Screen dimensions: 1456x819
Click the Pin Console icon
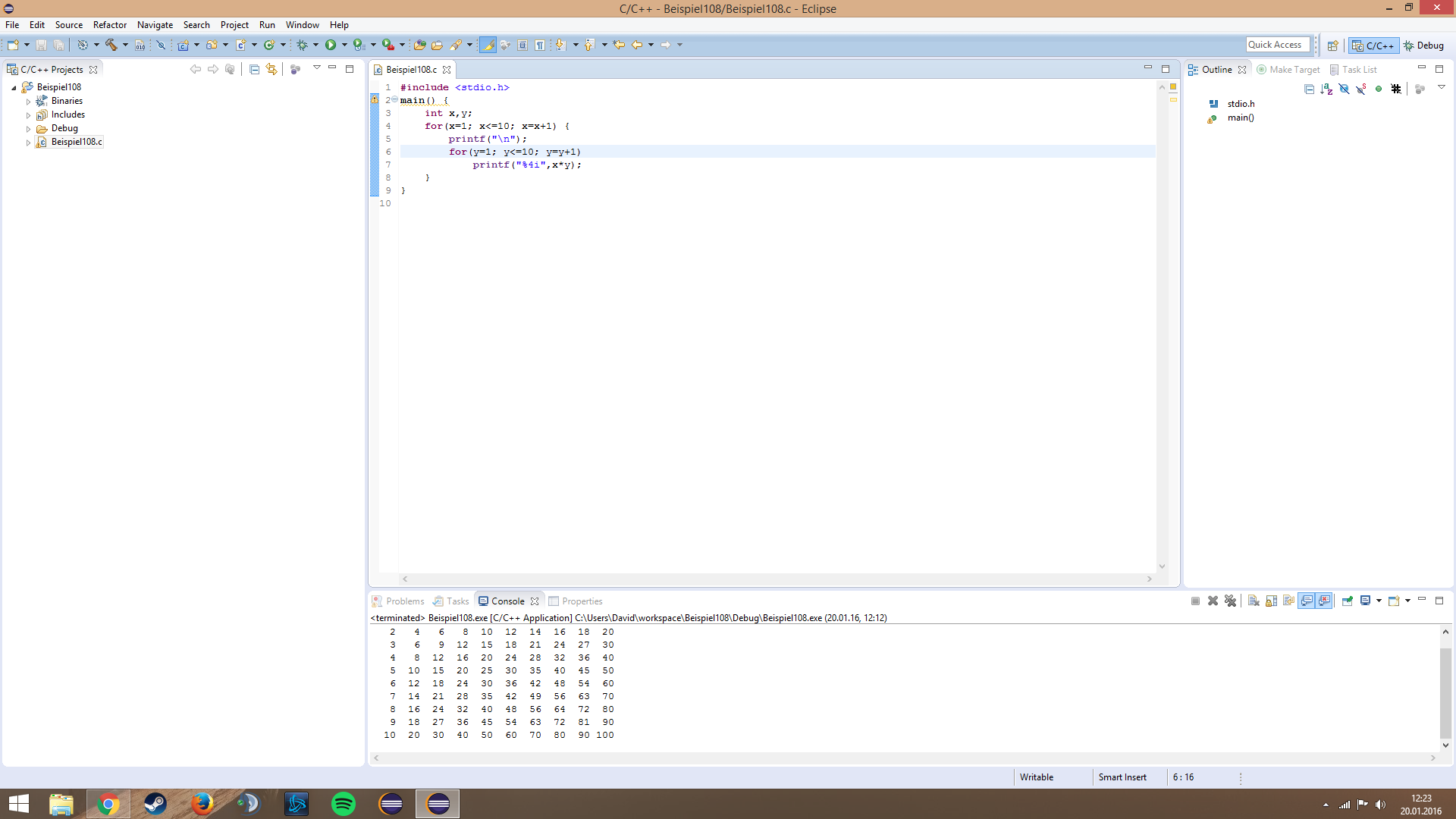(x=1348, y=601)
